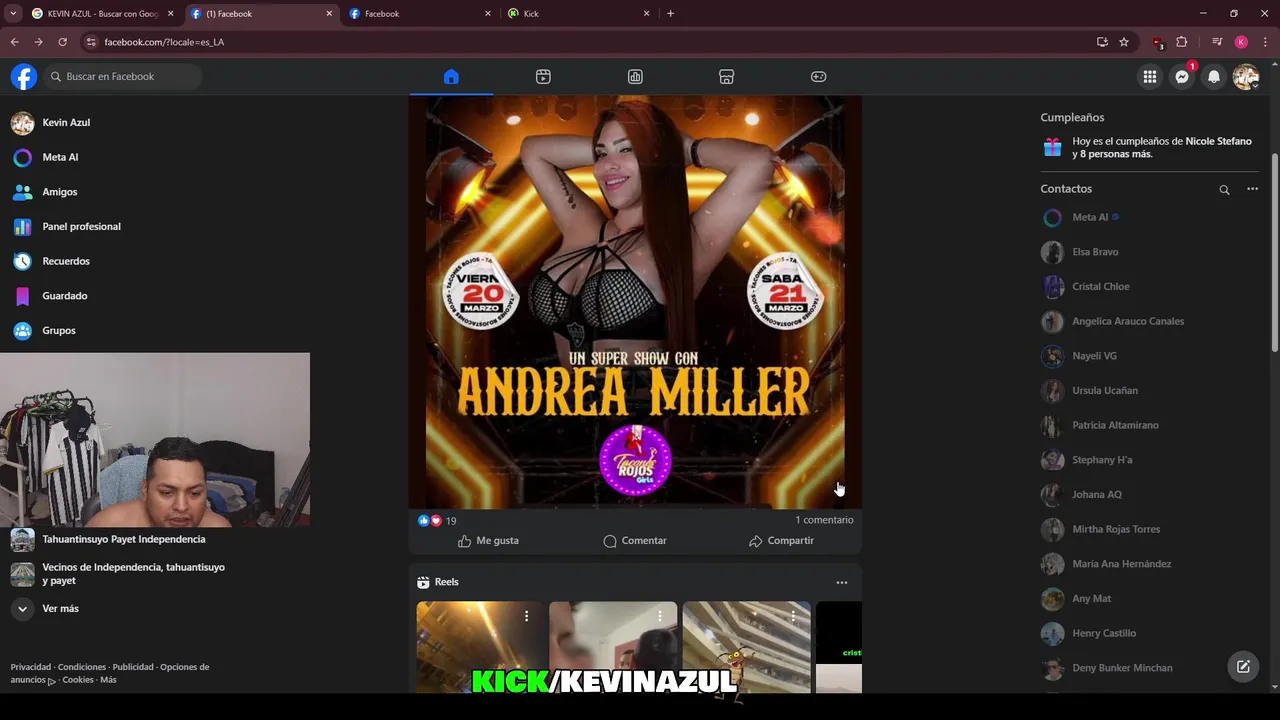Open Chrome extensions puzzle icon
This screenshot has width=1280, height=720.
[1181, 42]
